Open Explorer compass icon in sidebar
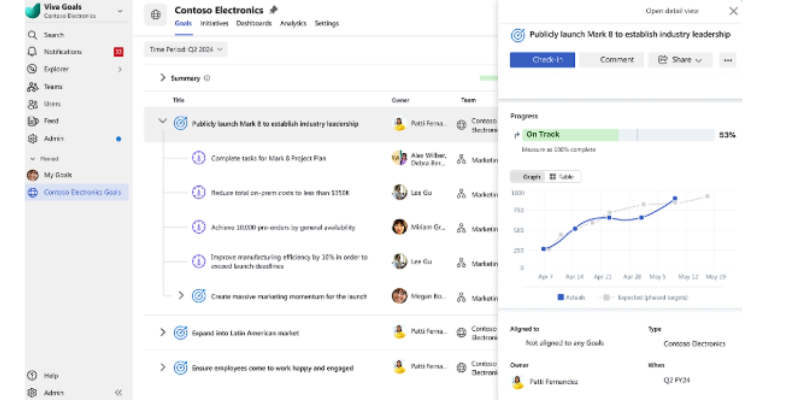 33,69
